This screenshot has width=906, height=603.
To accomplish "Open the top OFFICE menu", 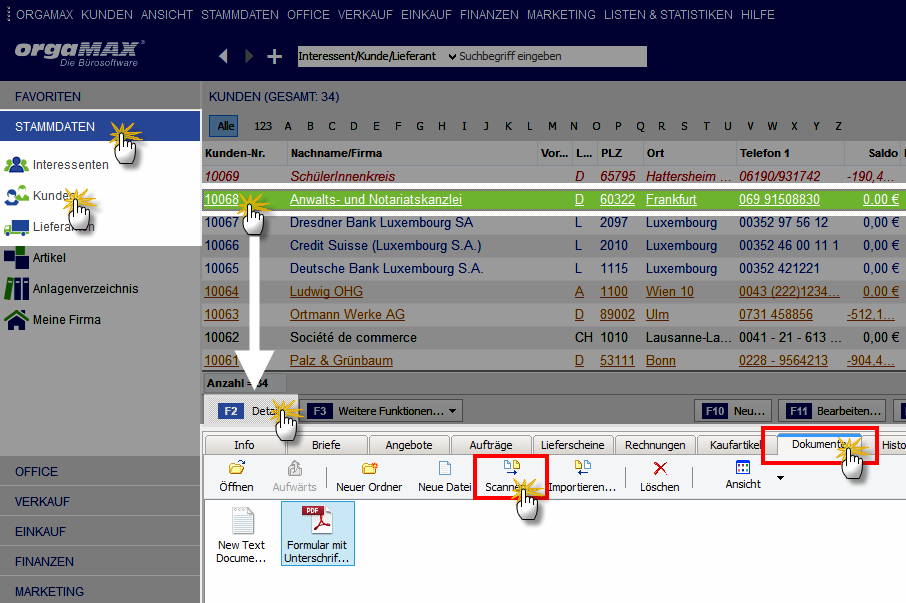I will (309, 14).
